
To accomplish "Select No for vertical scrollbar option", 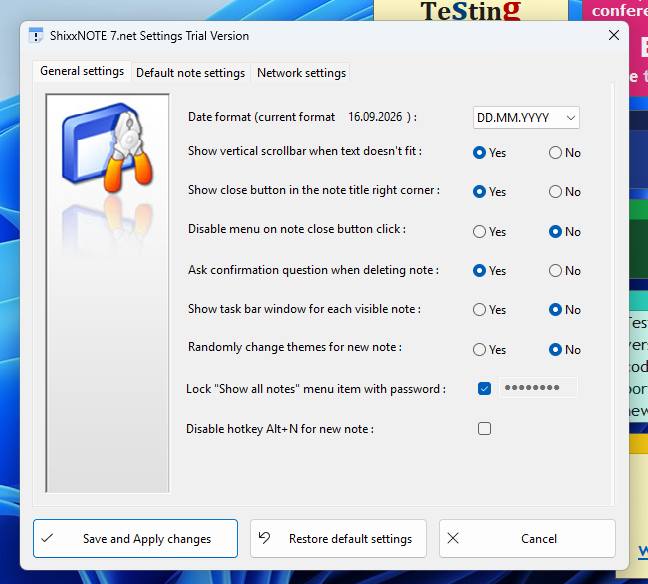I will (x=555, y=153).
